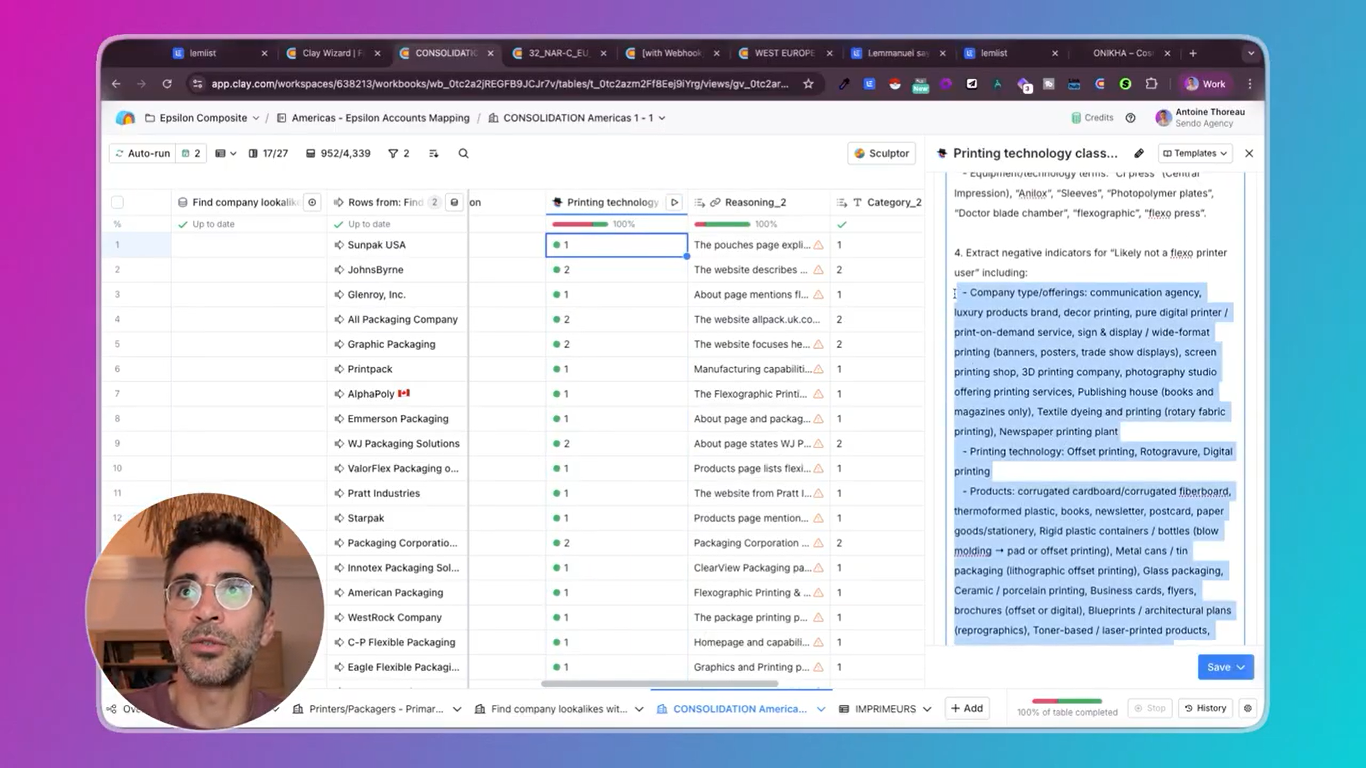Click the Sculptor button

point(881,154)
